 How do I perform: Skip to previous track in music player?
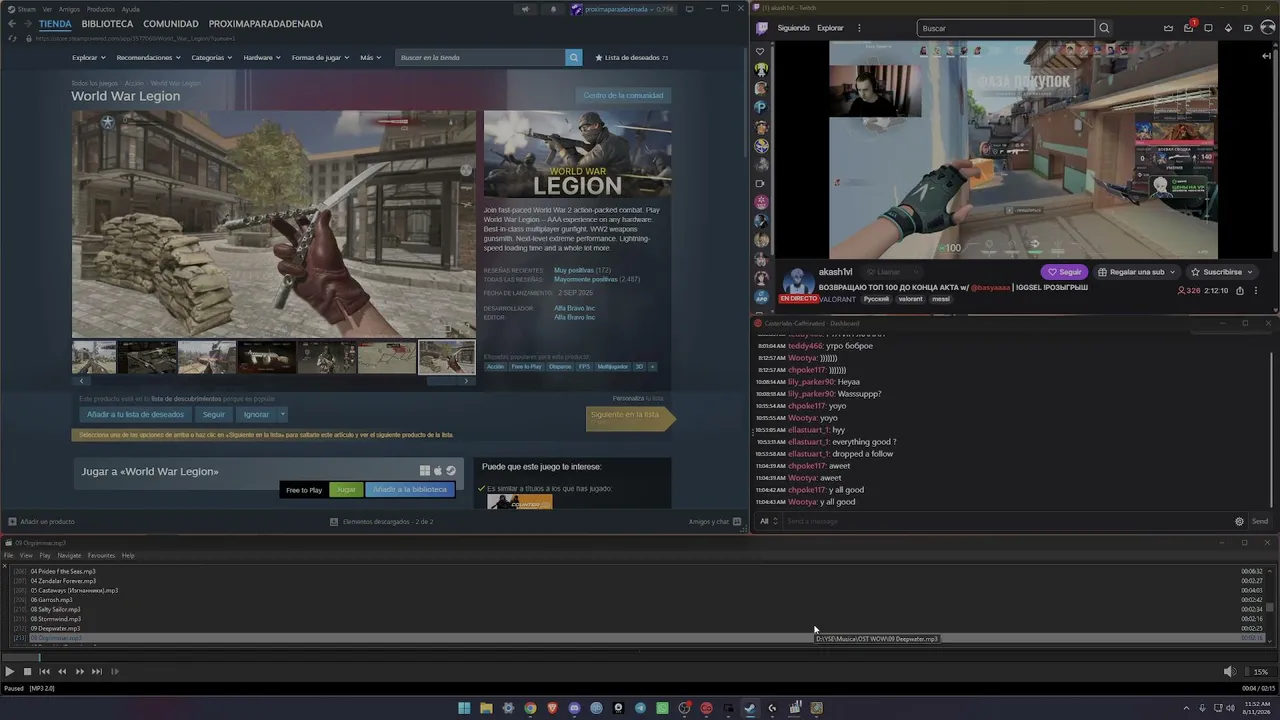click(x=45, y=672)
